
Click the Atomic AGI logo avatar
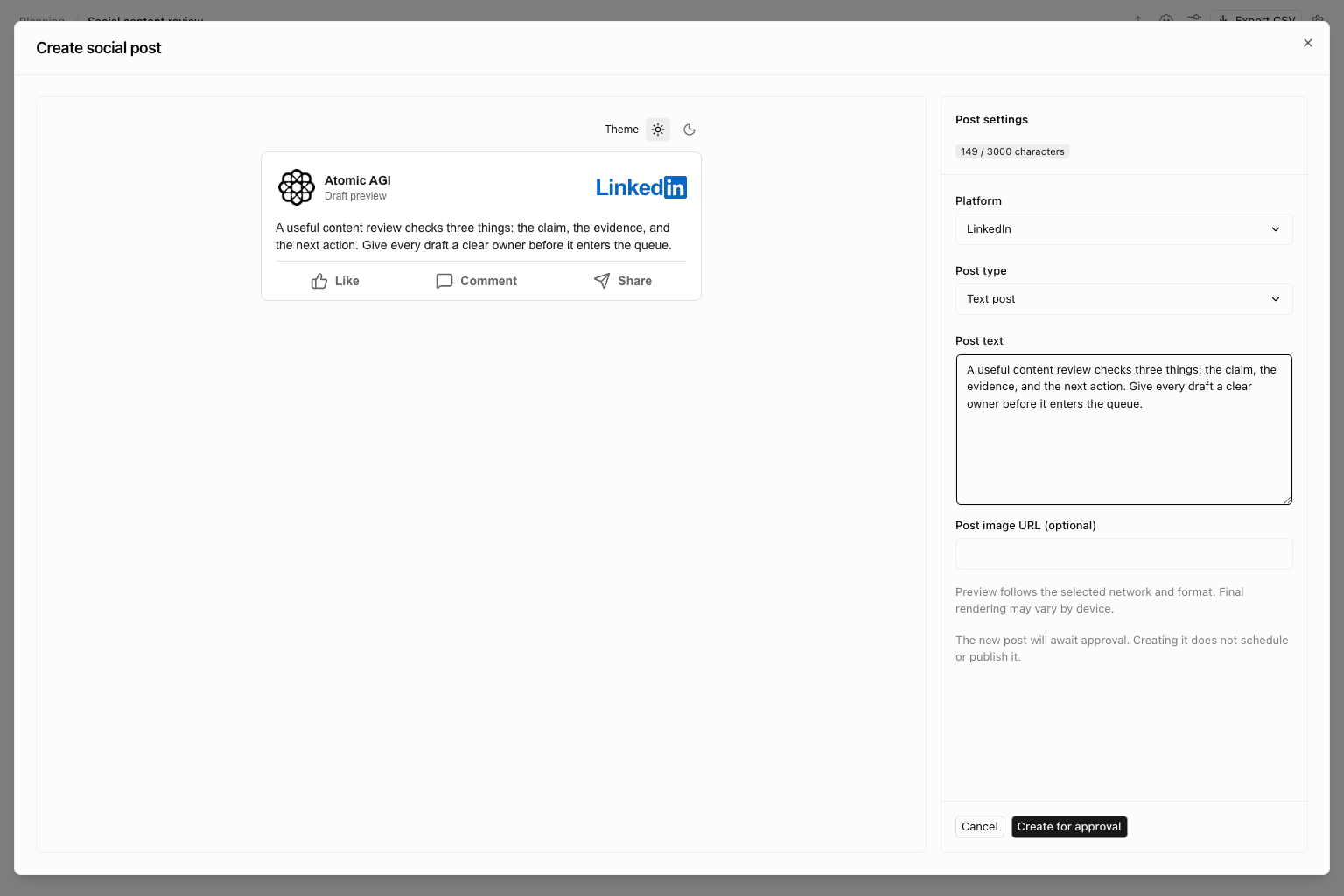coord(297,187)
